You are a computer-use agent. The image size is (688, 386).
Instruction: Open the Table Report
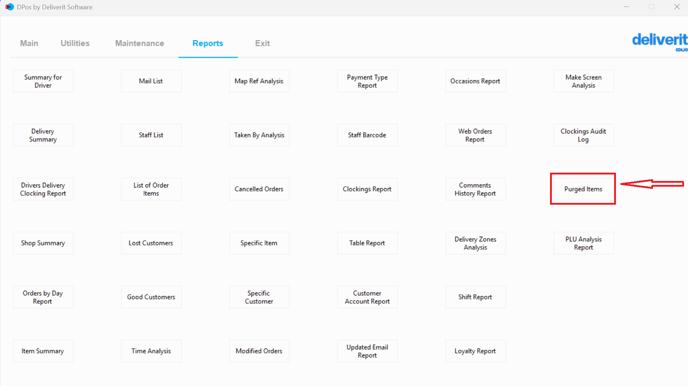tap(367, 243)
